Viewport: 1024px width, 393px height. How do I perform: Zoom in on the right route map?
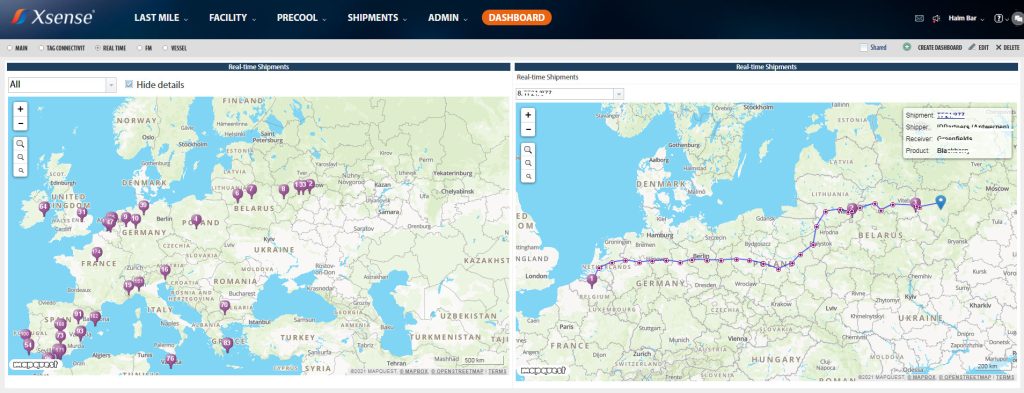[x=528, y=115]
